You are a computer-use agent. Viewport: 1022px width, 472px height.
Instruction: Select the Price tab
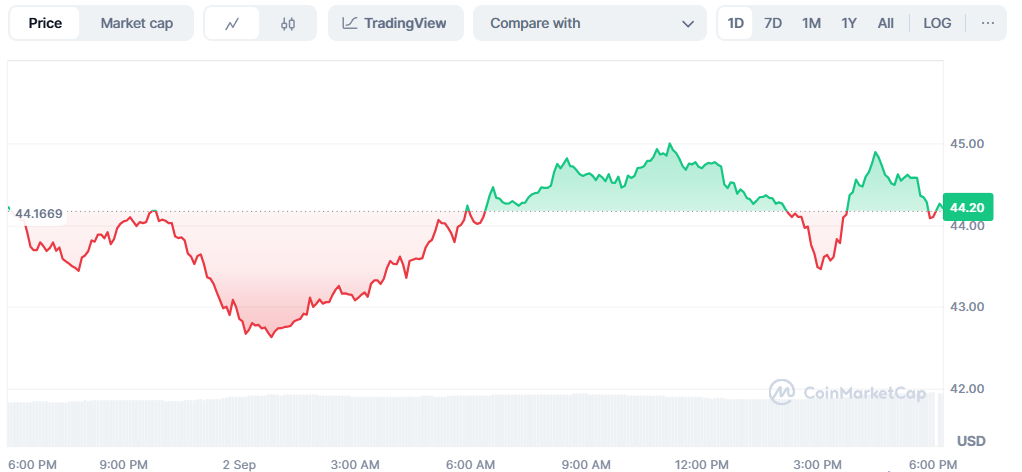click(45, 23)
